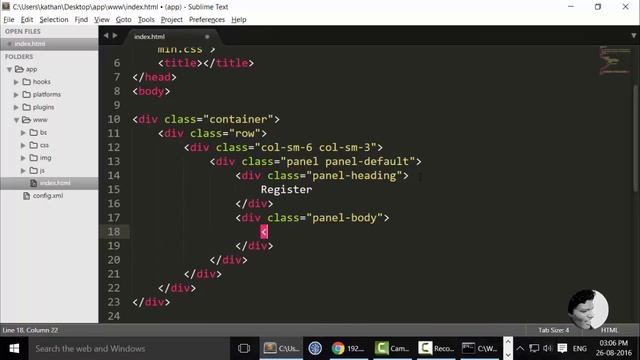Select index.html under Open Files
The height and width of the screenshot is (360, 640).
coord(49,44)
